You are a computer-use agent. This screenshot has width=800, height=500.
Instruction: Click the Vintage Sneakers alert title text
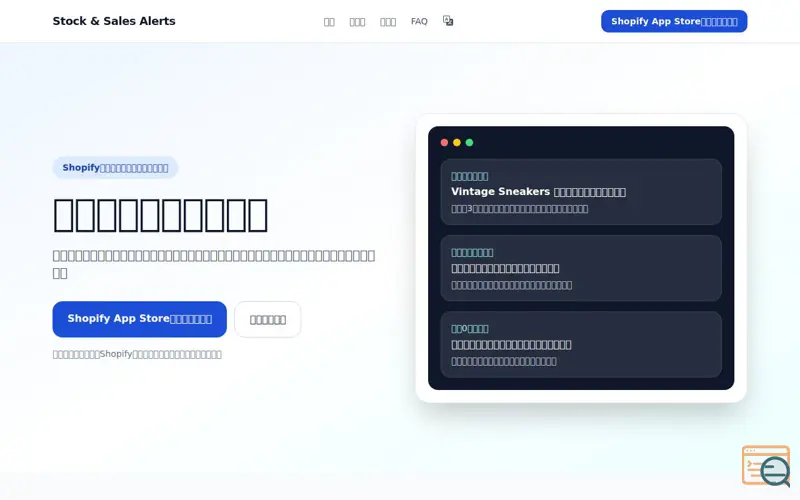(538, 192)
